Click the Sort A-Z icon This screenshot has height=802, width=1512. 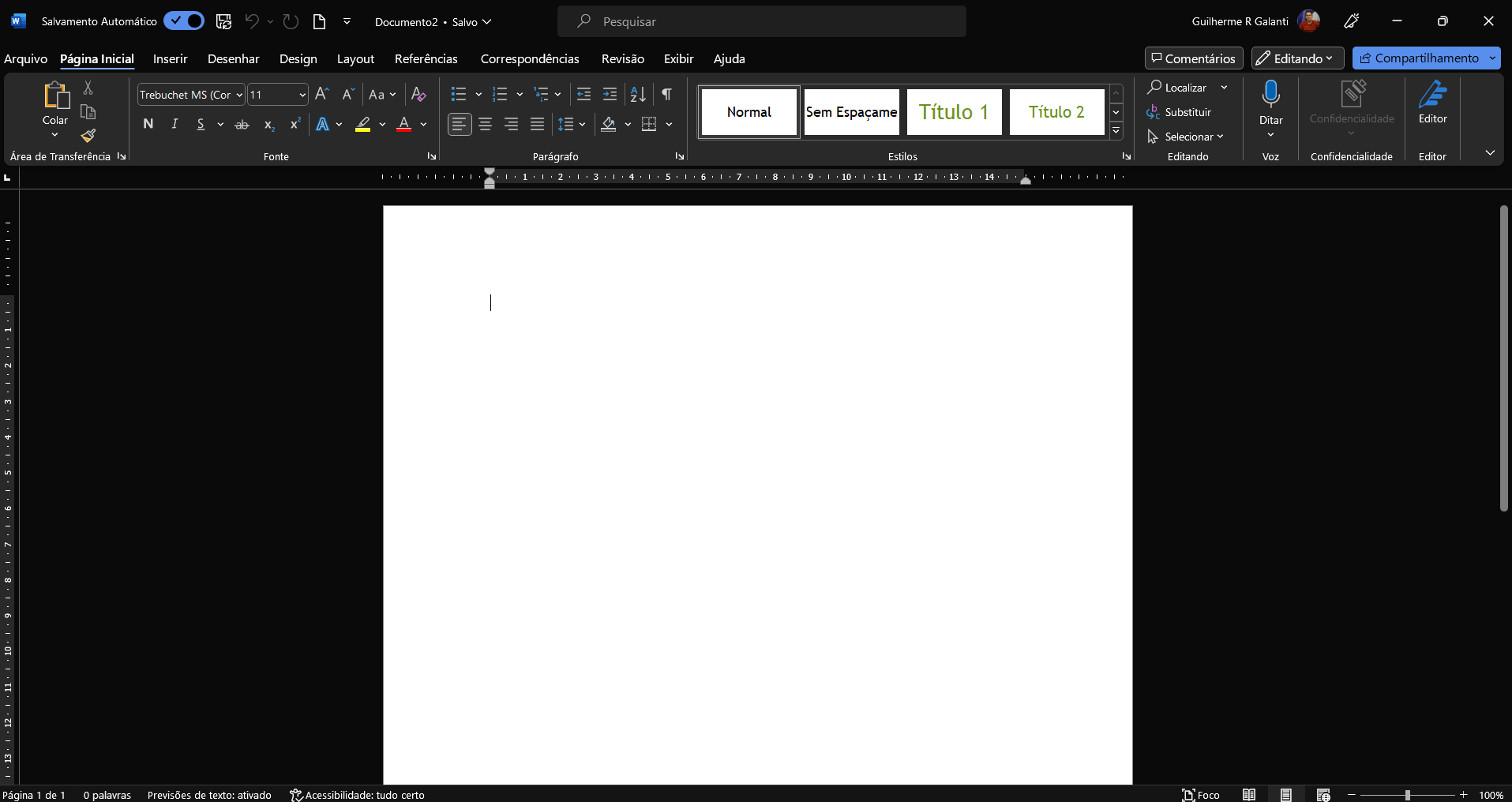click(x=638, y=94)
